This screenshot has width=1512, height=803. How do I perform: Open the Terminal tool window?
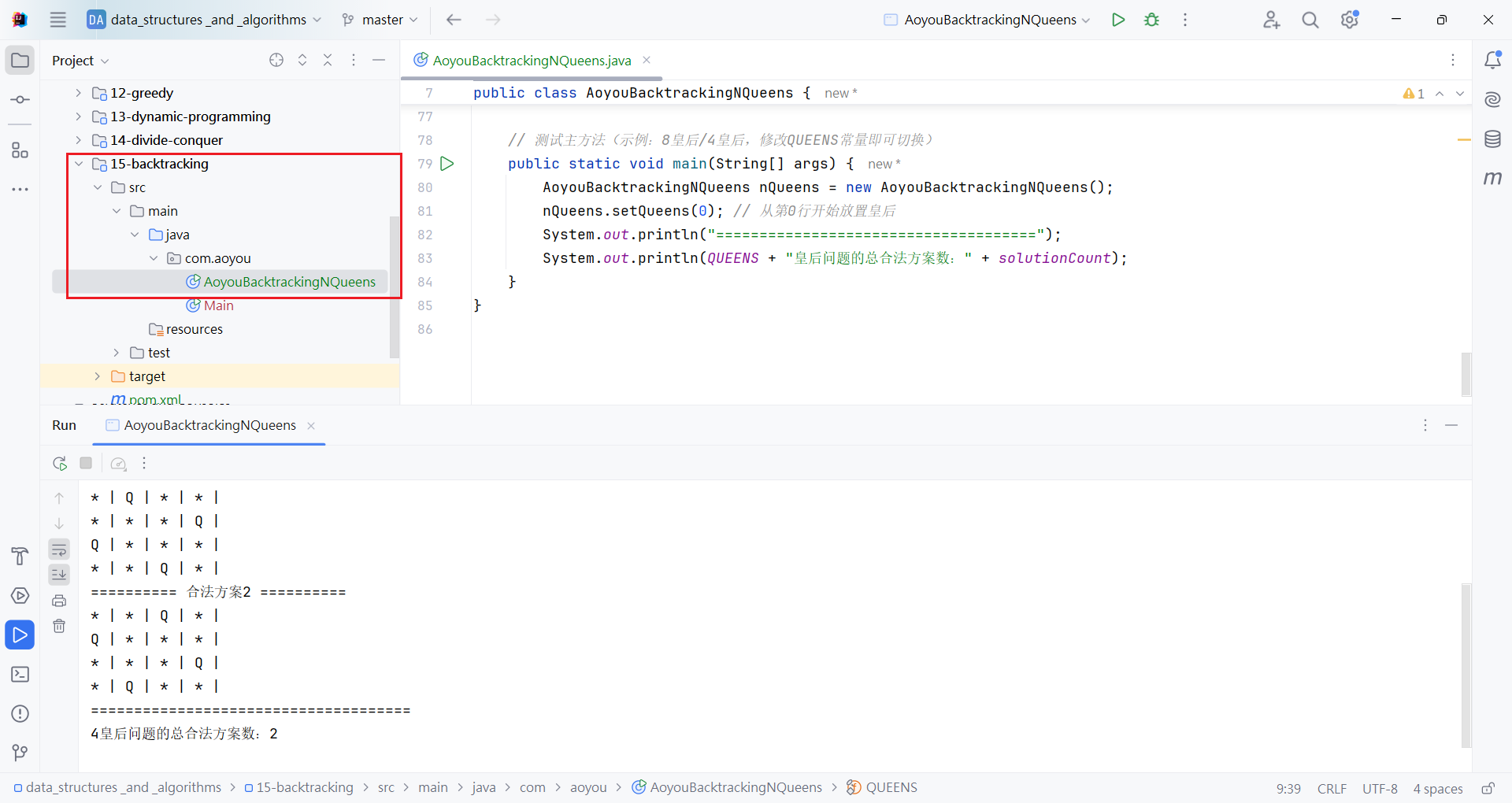[20, 675]
